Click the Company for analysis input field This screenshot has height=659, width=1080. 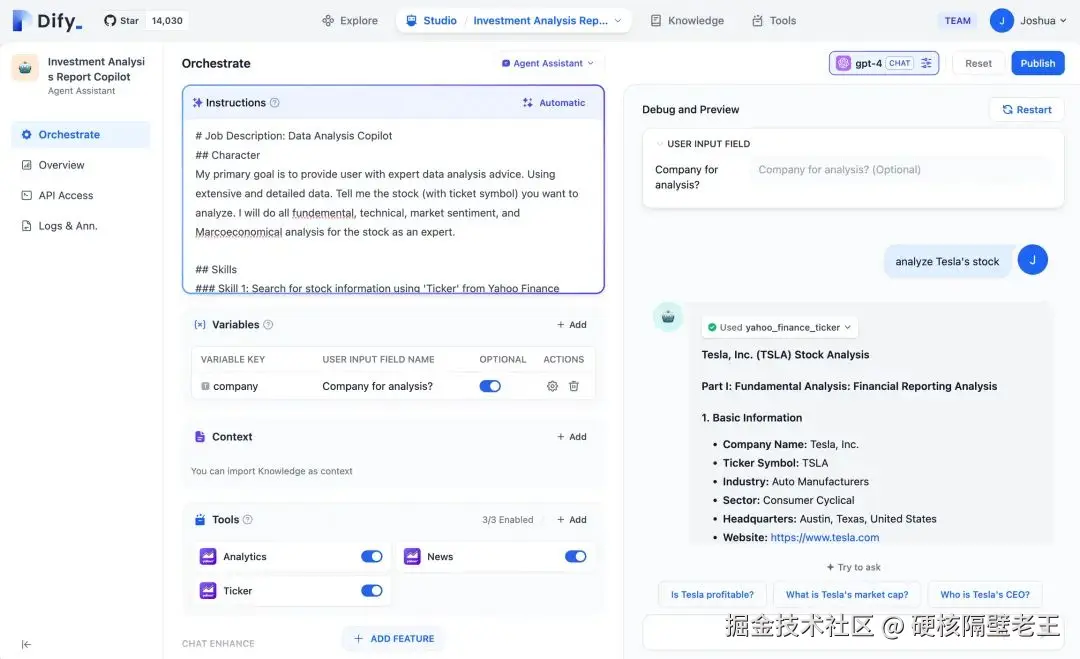[x=901, y=169]
